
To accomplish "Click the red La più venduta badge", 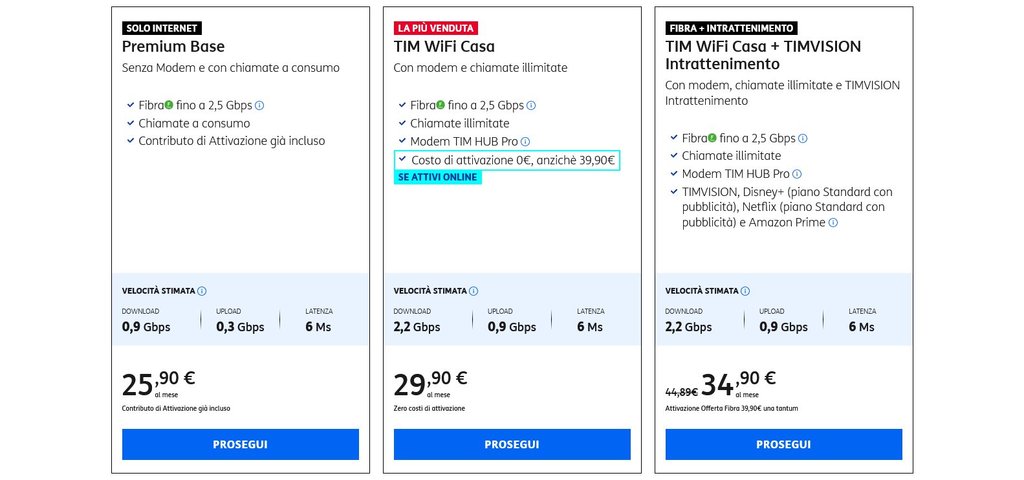I will coord(436,28).
